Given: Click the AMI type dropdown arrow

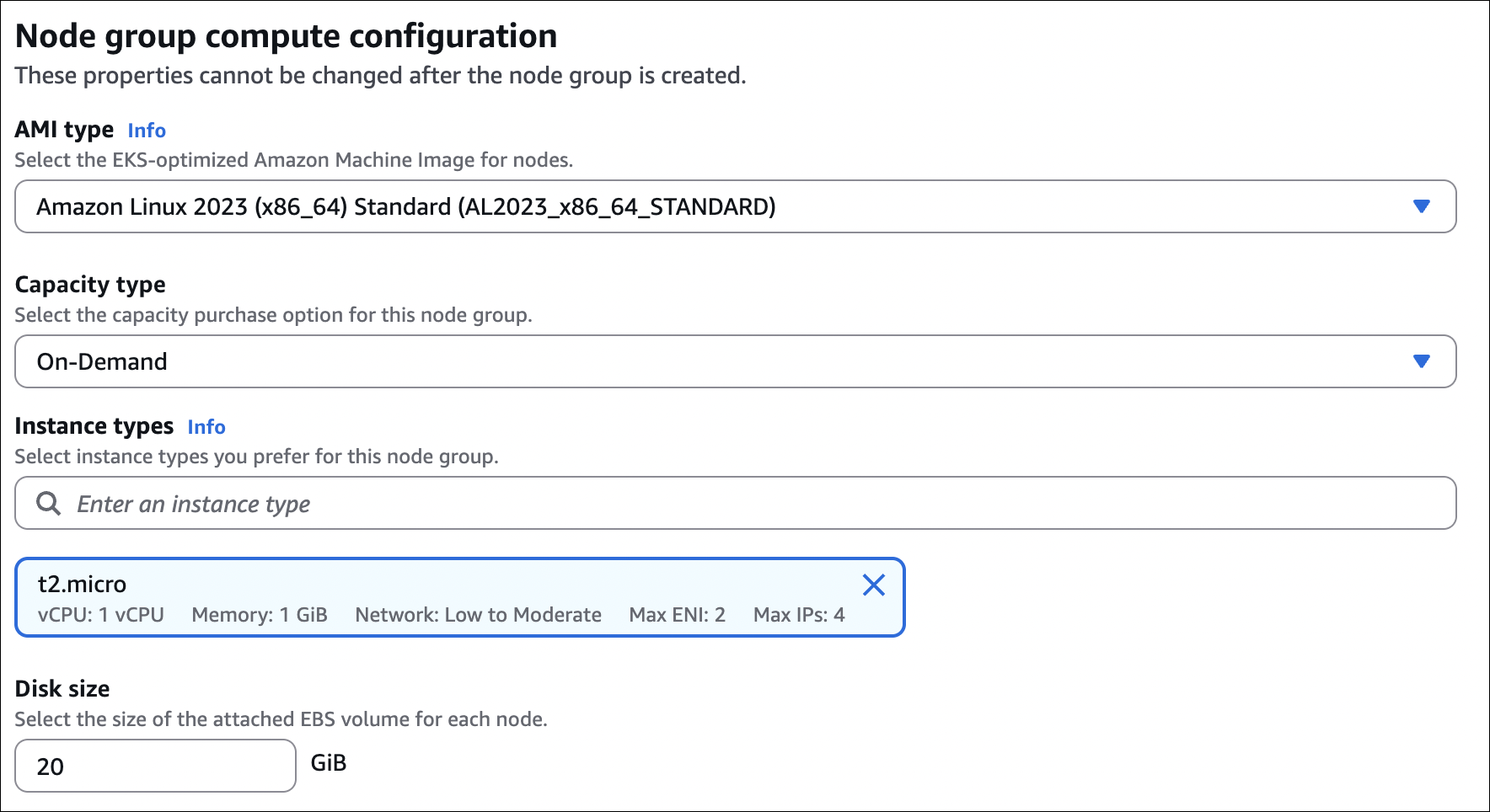Looking at the screenshot, I should point(1421,206).
